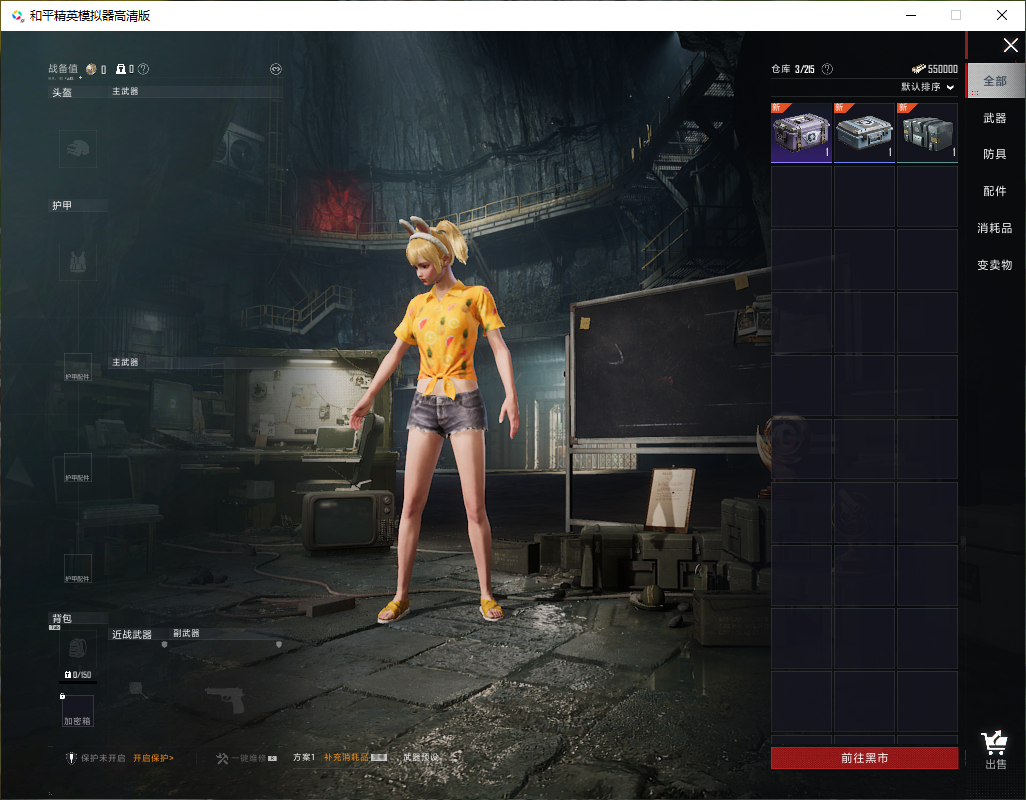Viewport: 1026px width, 800px height.
Task: Click the backpack 0/150 capacity text
Action: [x=78, y=674]
